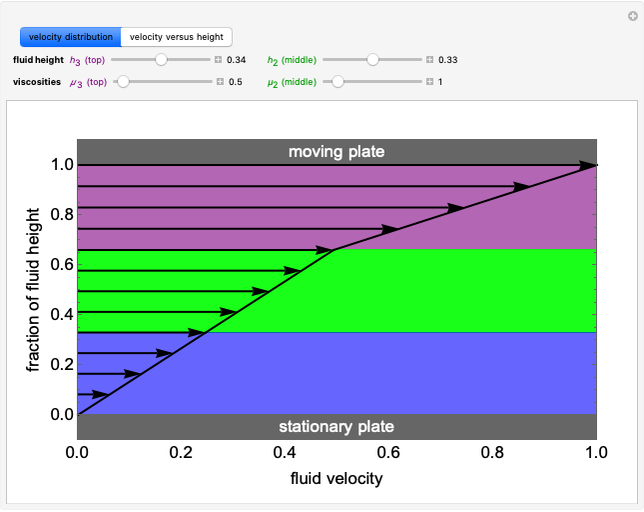The height and width of the screenshot is (512, 644).
Task: Click the h2 middle height slider handle
Action: (x=372, y=60)
